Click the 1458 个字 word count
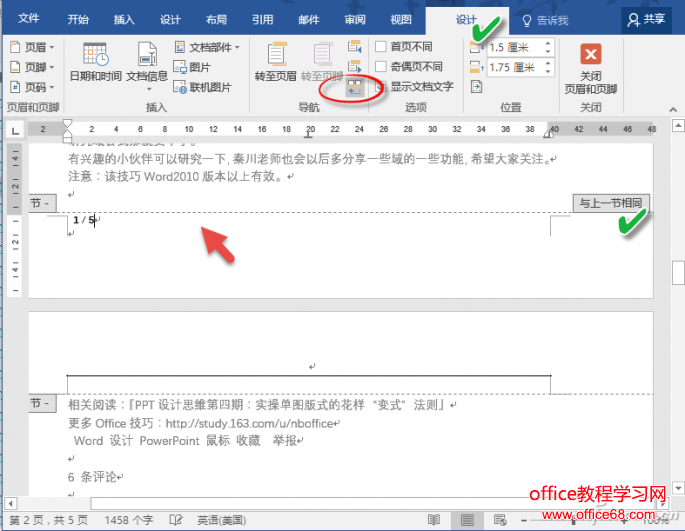The image size is (685, 531). coord(128,520)
